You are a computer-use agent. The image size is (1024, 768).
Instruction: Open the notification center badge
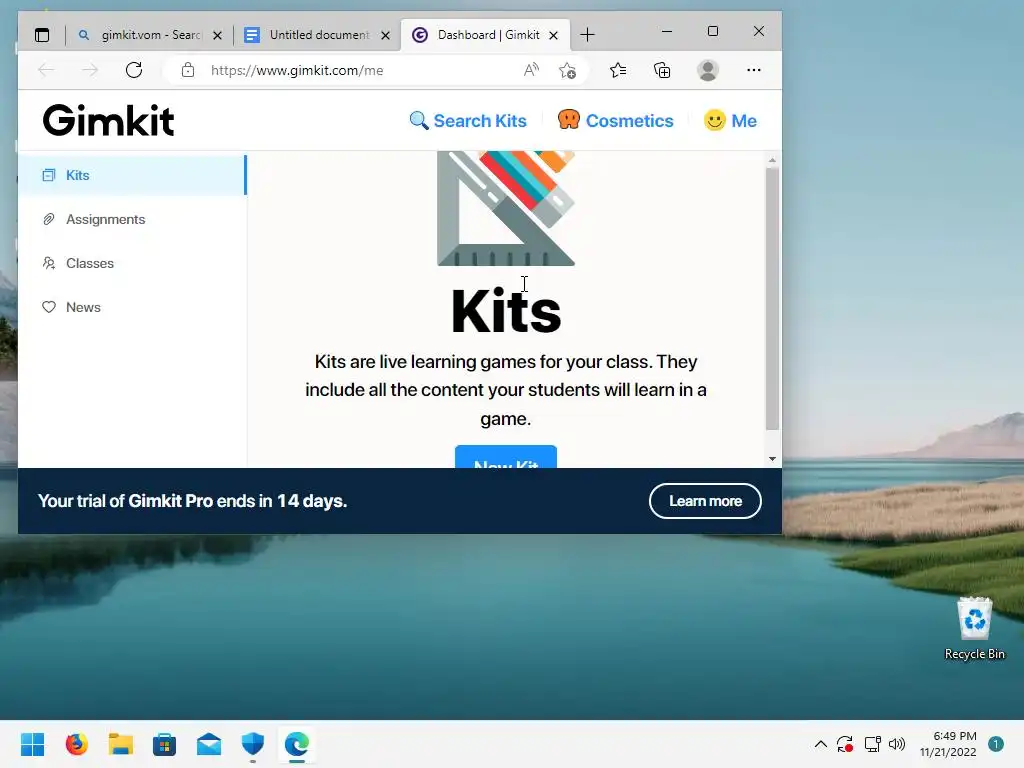[996, 744]
